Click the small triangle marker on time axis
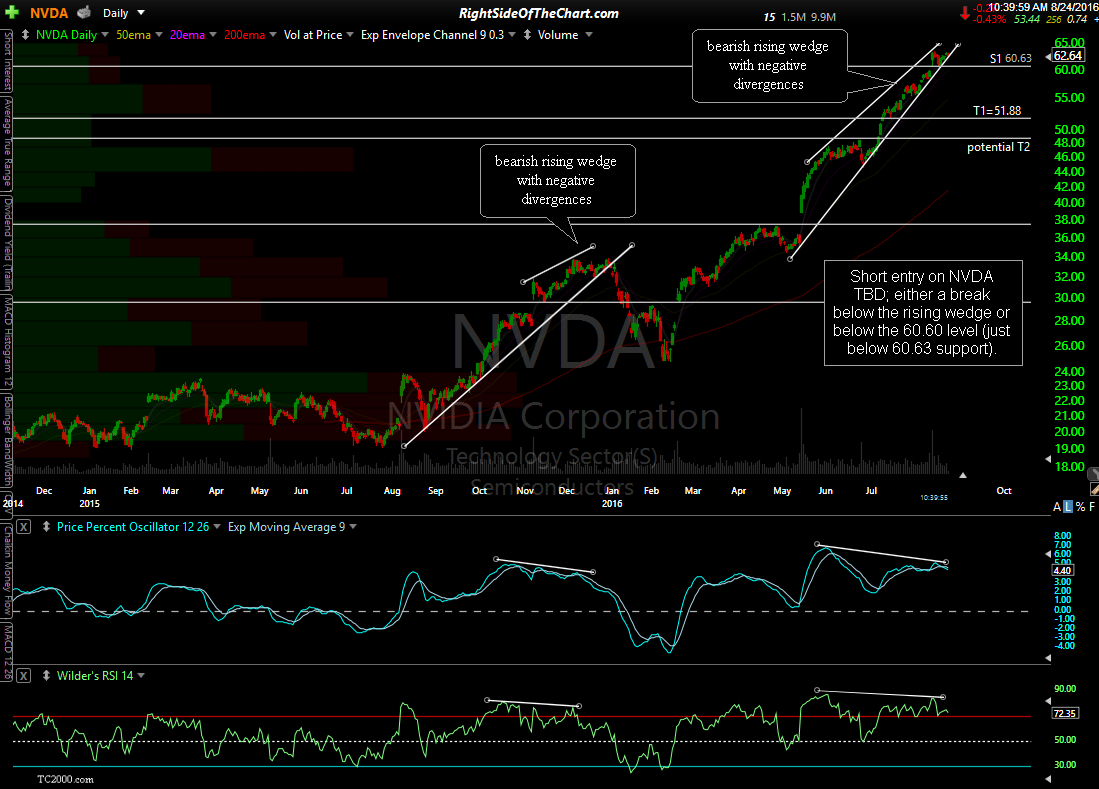Image resolution: width=1099 pixels, height=789 pixels. 963,475
